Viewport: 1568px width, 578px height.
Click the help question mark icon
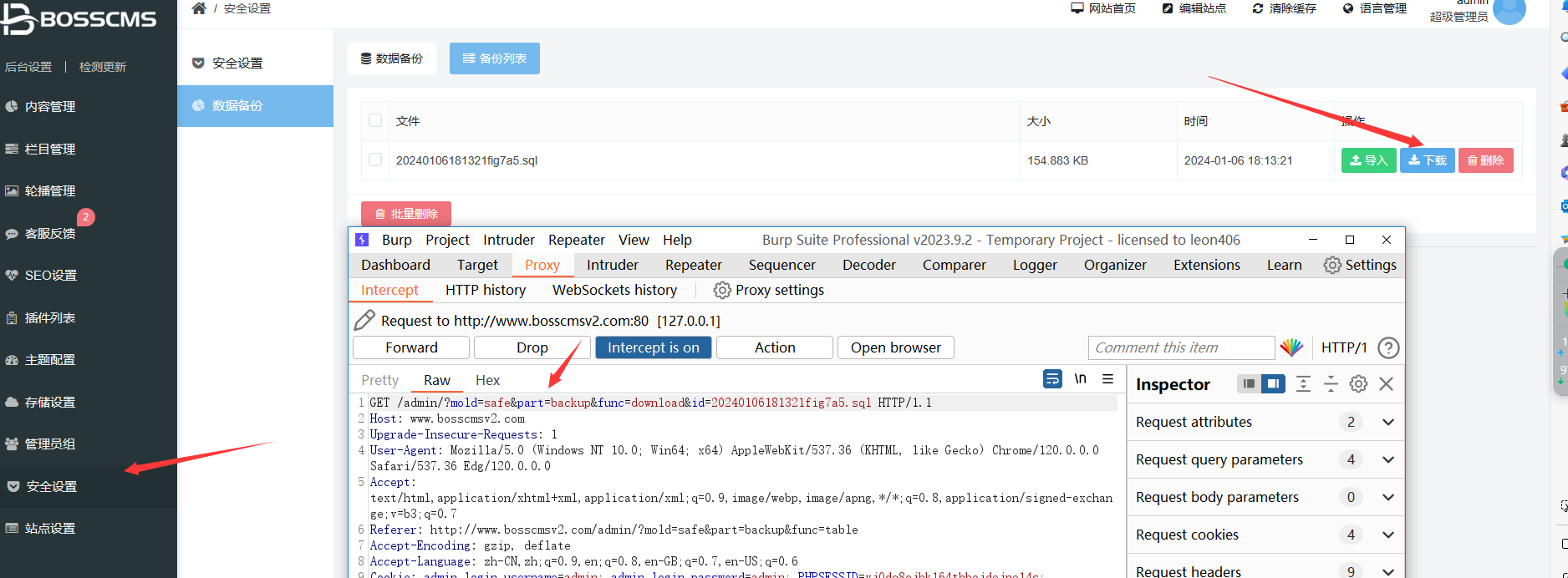point(1388,347)
